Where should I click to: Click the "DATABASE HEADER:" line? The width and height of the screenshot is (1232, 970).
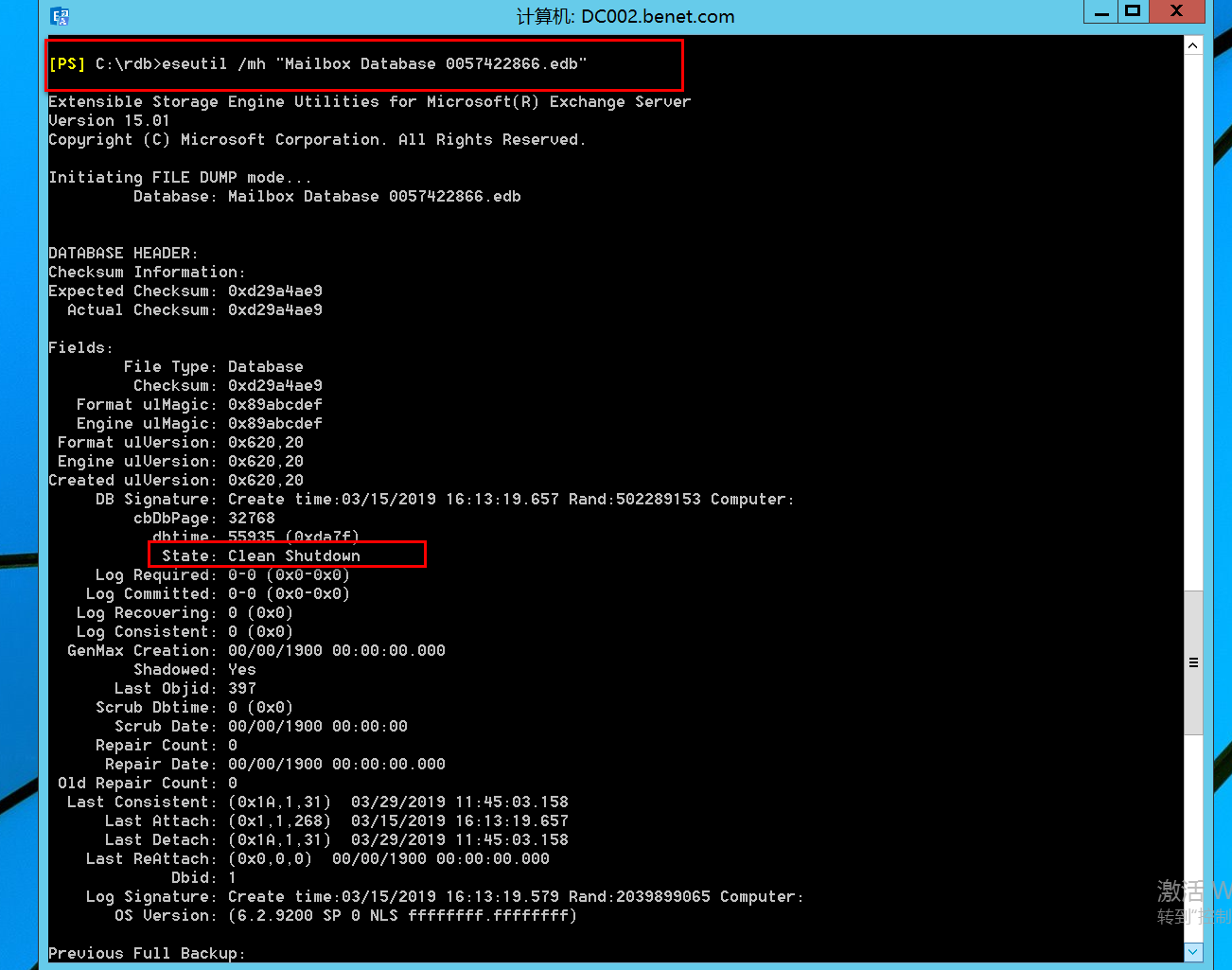(x=124, y=253)
